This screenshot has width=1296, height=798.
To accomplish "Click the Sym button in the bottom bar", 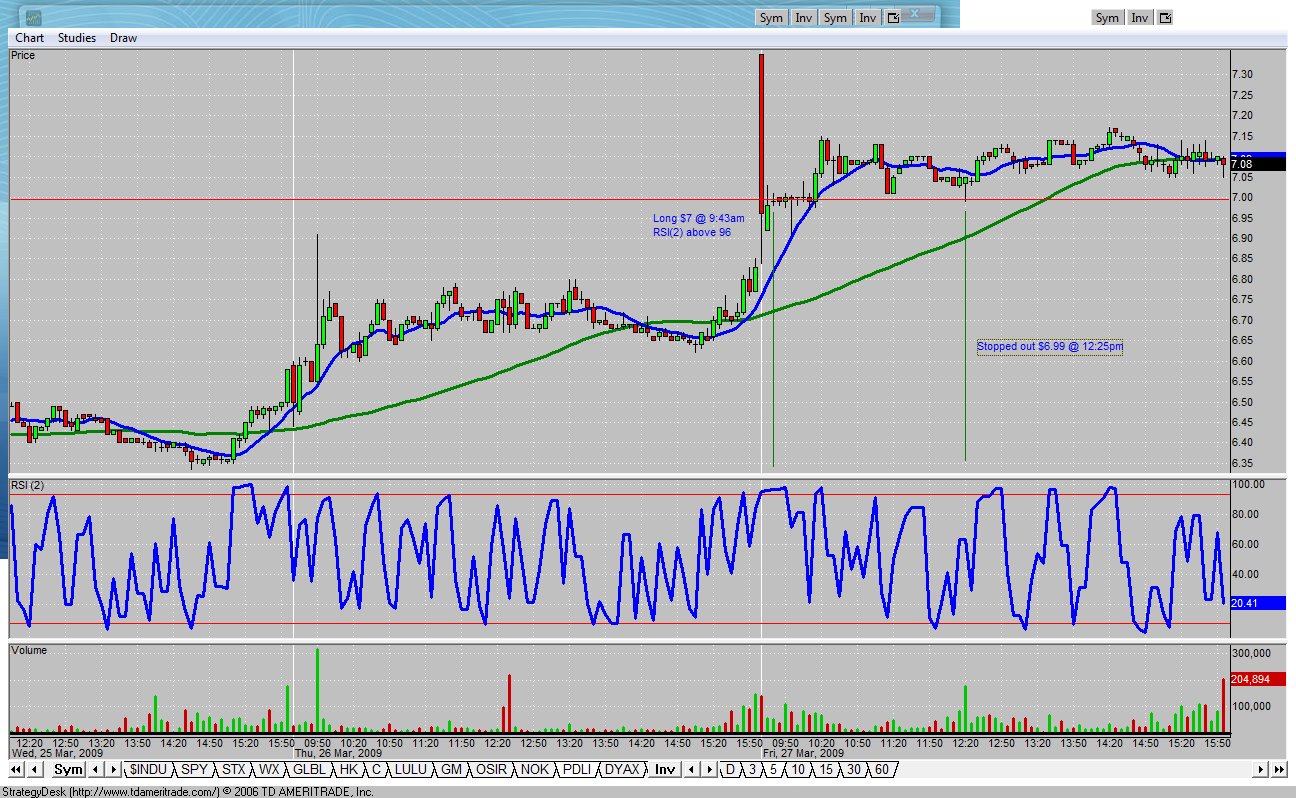I will pyautogui.click(x=68, y=770).
